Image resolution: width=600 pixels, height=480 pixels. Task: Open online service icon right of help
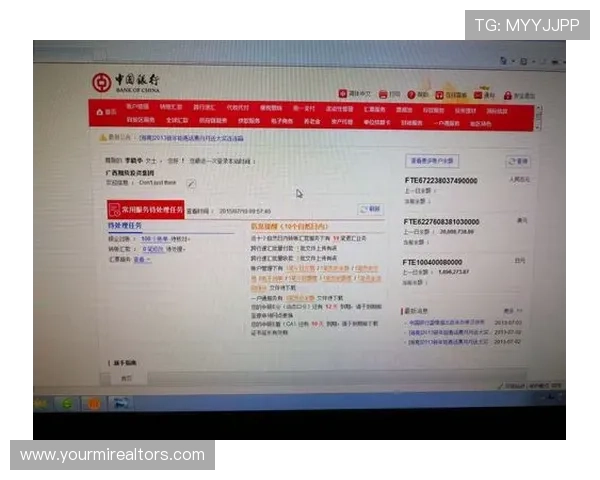pyautogui.click(x=440, y=95)
